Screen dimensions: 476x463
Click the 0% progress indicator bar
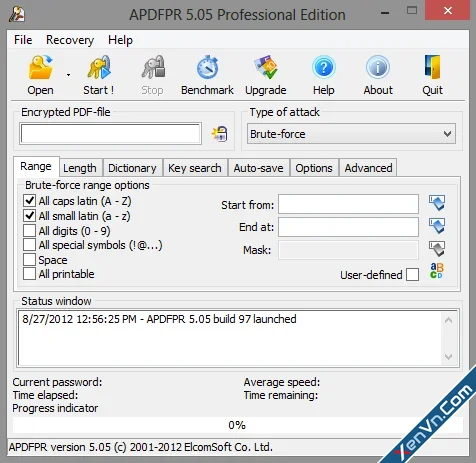point(237,425)
